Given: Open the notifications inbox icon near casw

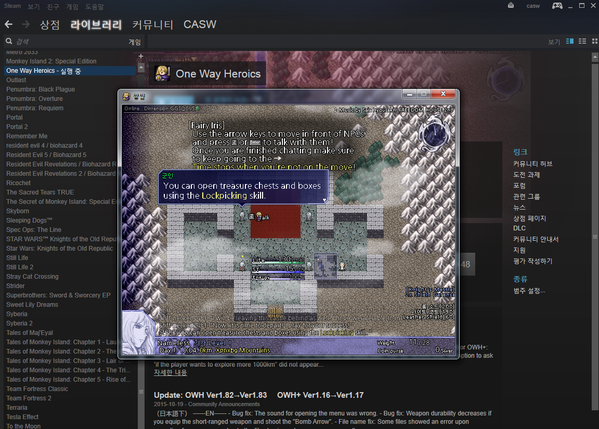Looking at the screenshot, I should (x=511, y=5).
